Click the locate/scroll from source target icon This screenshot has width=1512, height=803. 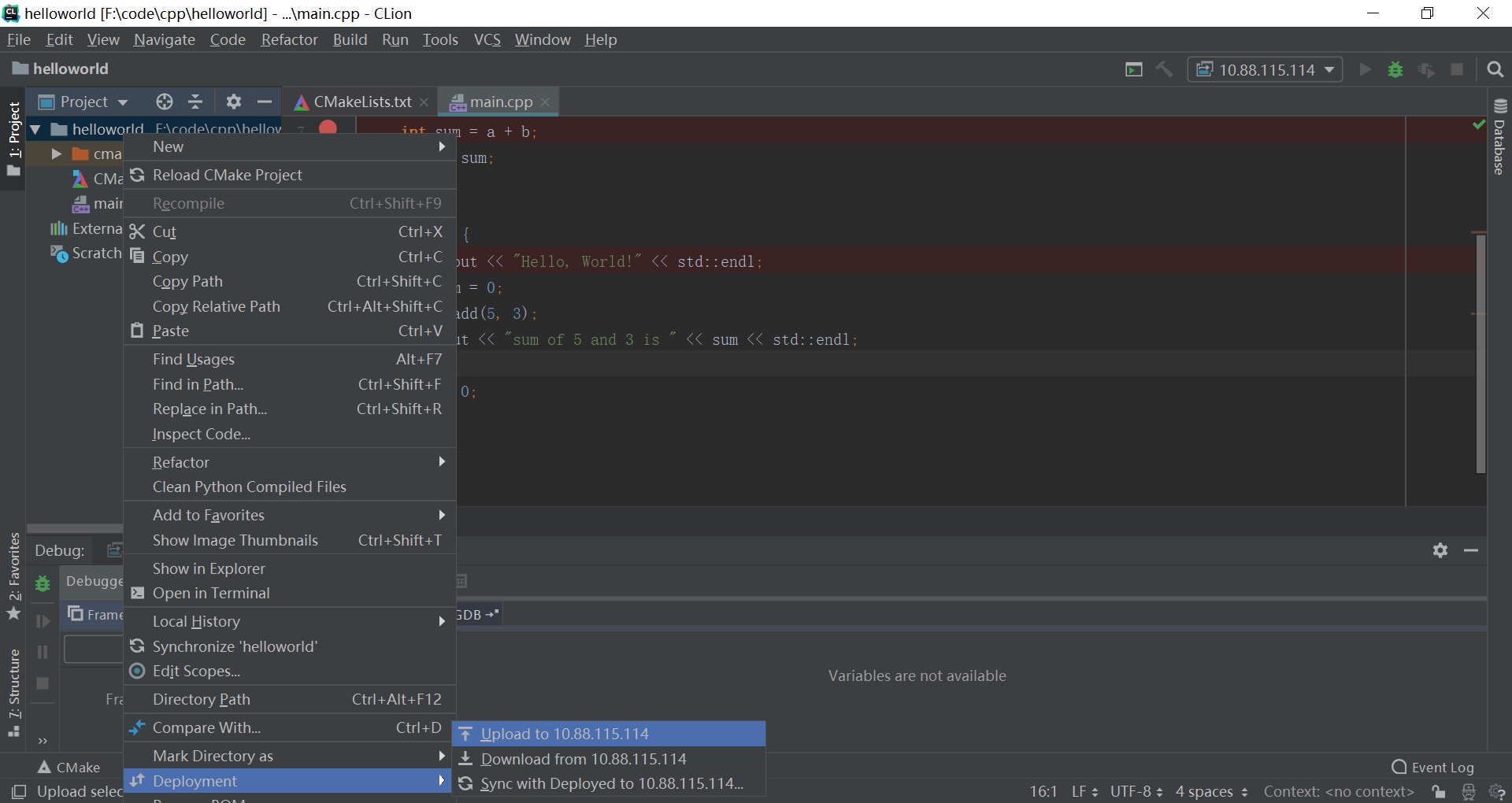(x=164, y=102)
